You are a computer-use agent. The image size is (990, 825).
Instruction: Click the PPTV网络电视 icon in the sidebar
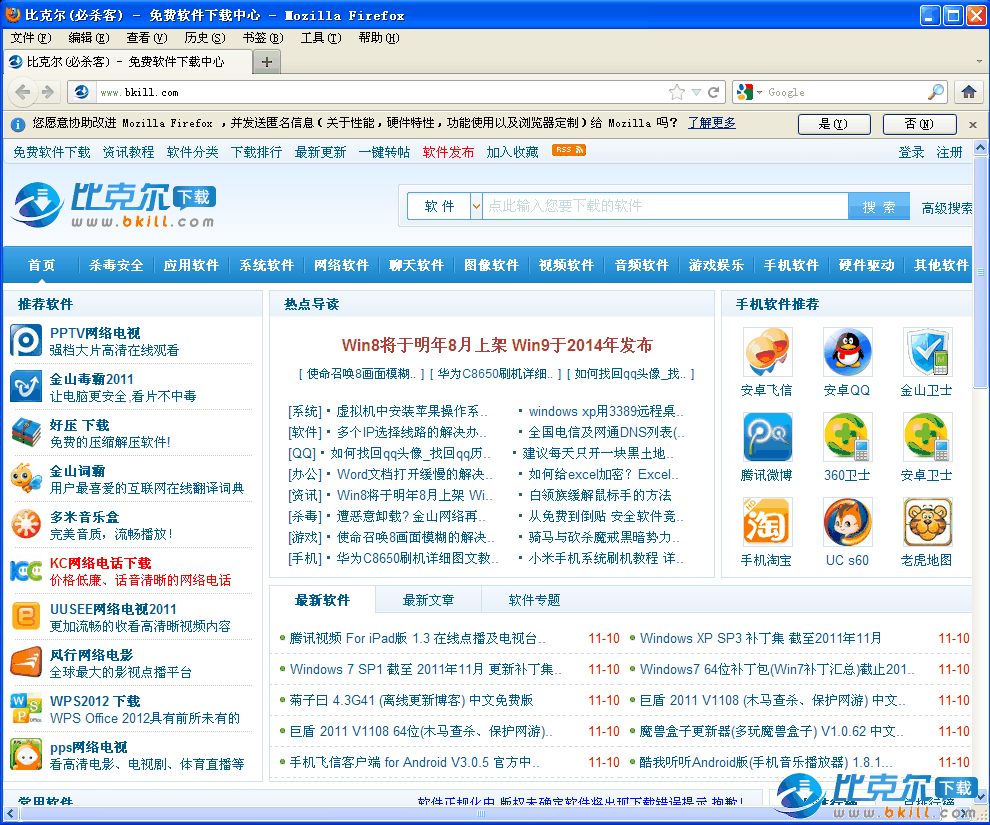[26, 341]
